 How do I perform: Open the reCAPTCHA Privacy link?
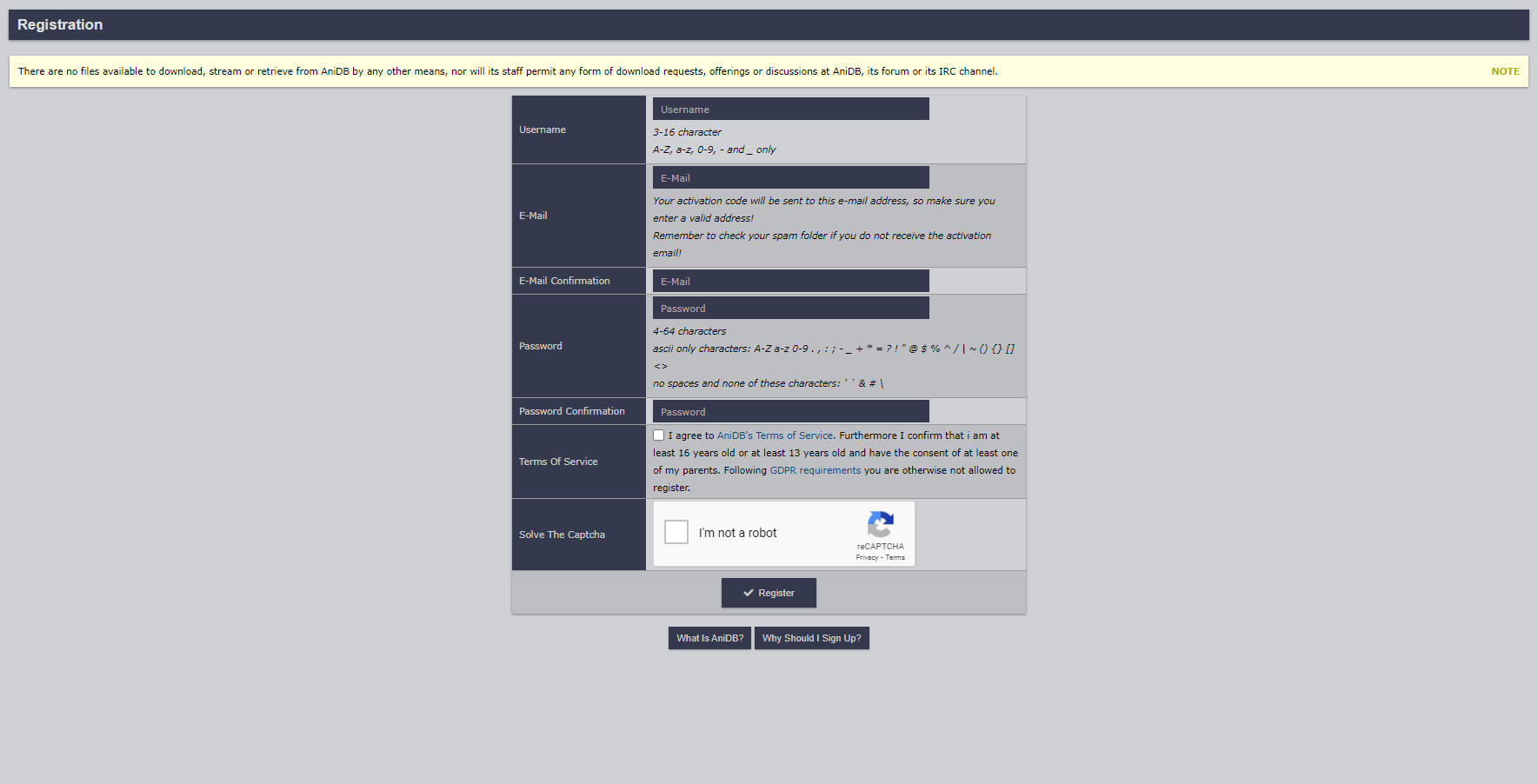click(867, 558)
